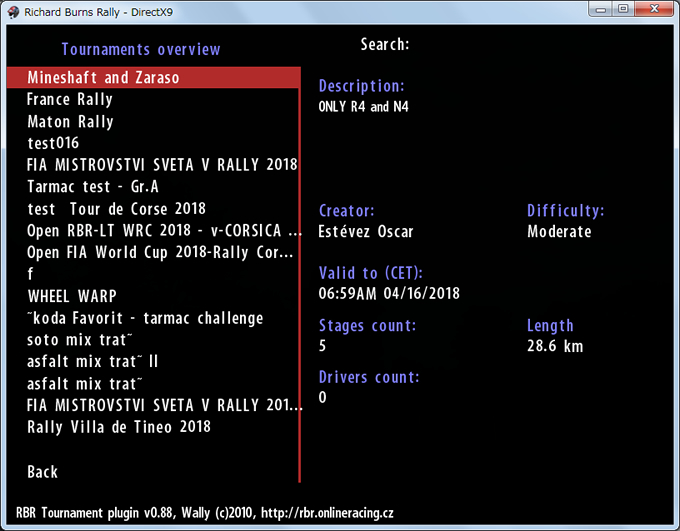Select the Mineshaft and Zaraso tournament

coord(154,78)
